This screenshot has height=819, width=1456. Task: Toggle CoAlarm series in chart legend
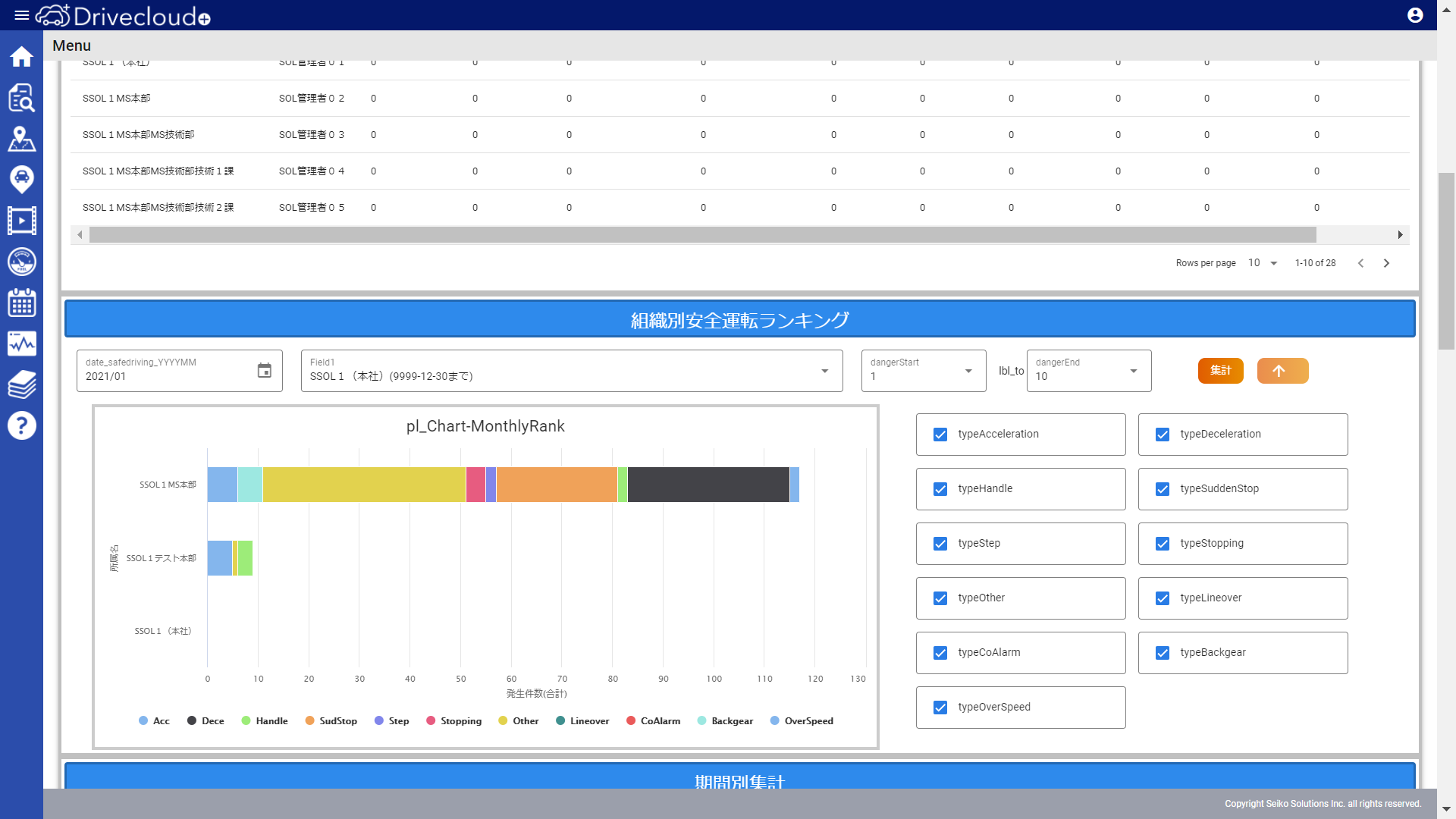(653, 720)
